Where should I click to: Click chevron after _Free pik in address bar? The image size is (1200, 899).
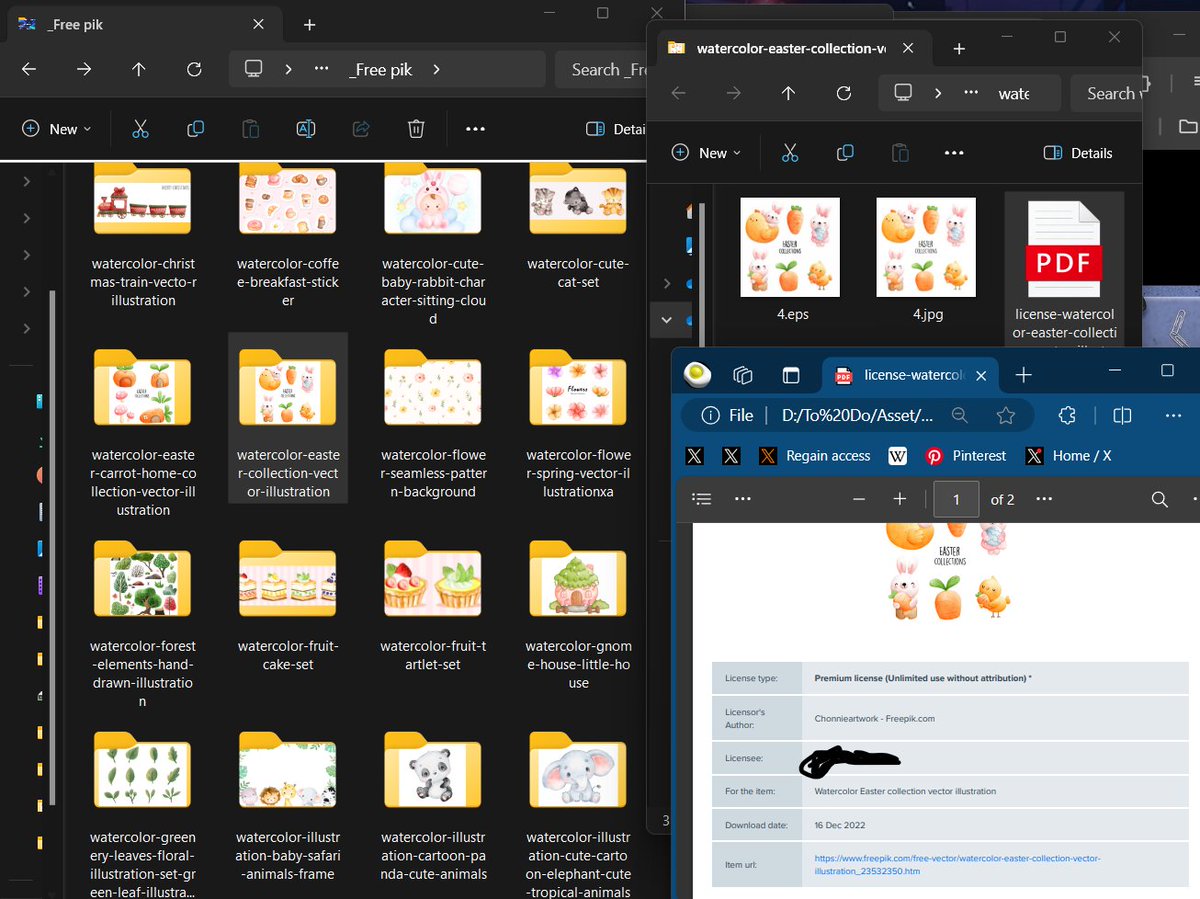pos(437,69)
